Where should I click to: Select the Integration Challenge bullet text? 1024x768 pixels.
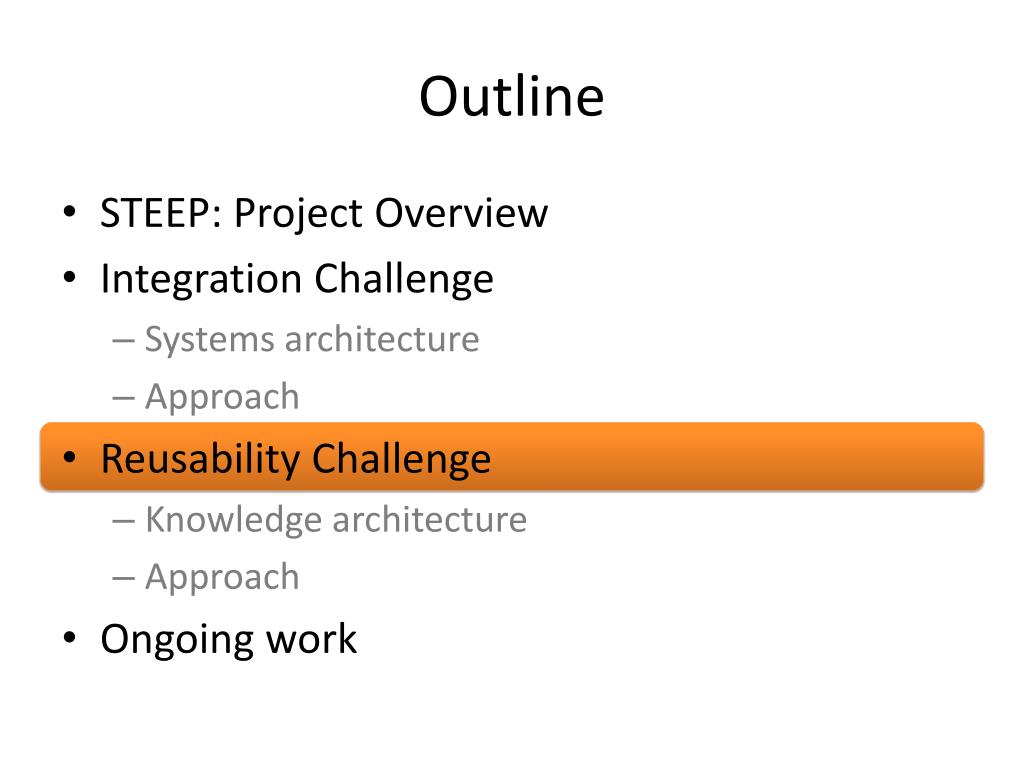297,280
